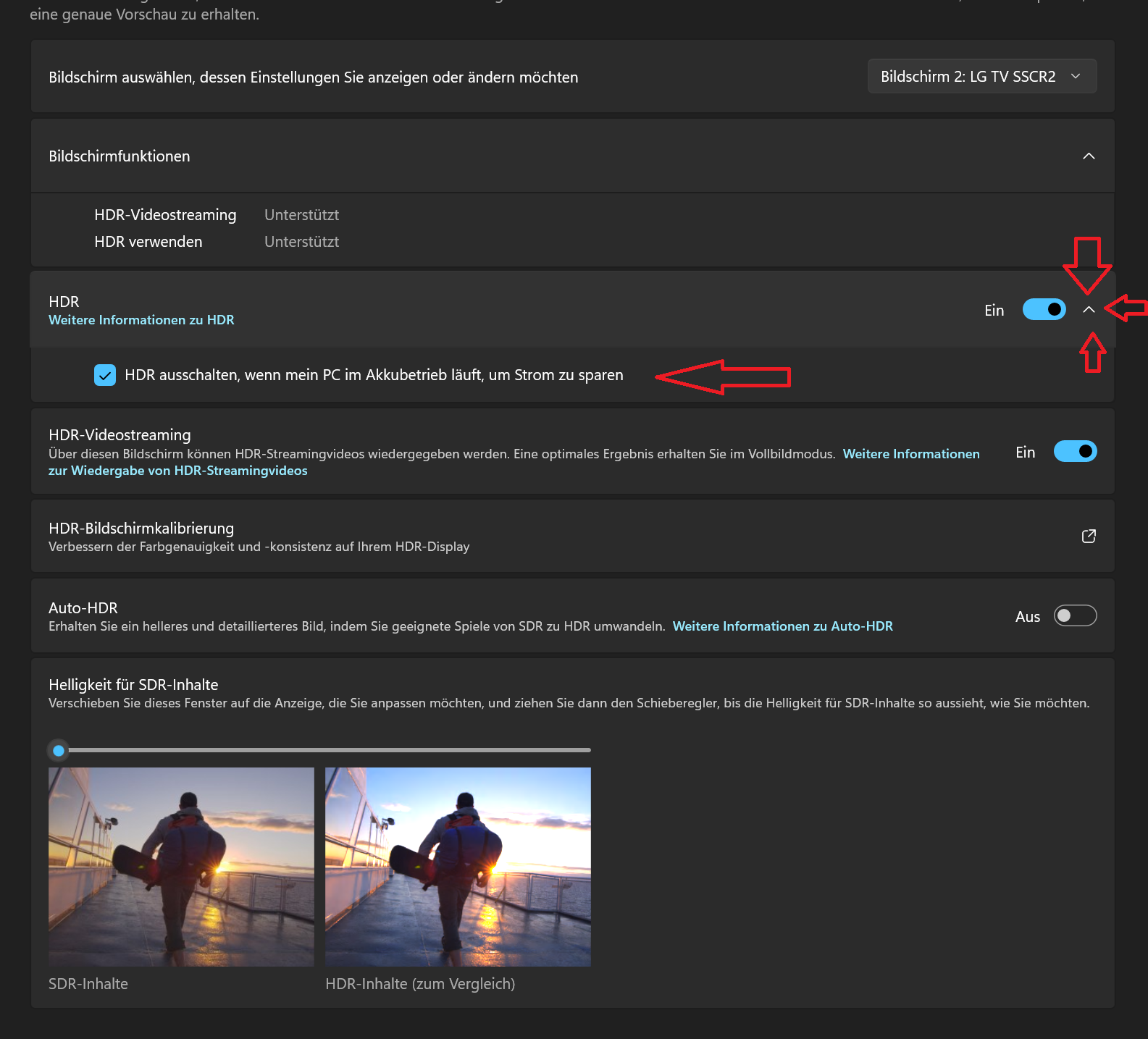
Task: Open Weitere Informationen zu HDR link
Action: point(141,320)
